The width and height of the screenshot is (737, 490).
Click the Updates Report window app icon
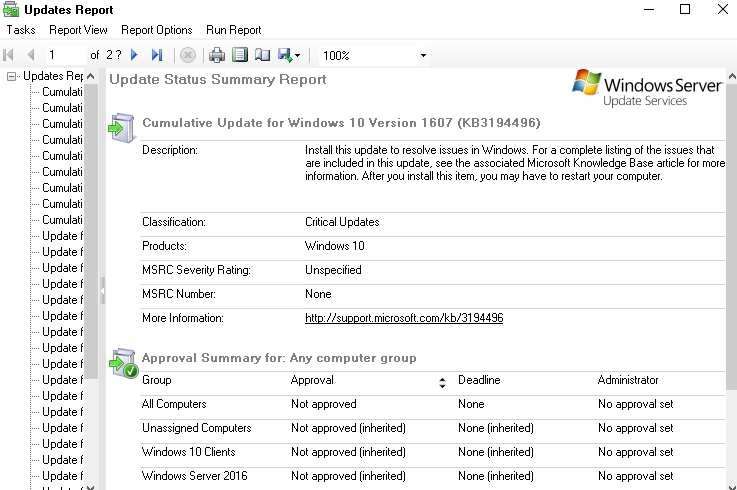11,9
